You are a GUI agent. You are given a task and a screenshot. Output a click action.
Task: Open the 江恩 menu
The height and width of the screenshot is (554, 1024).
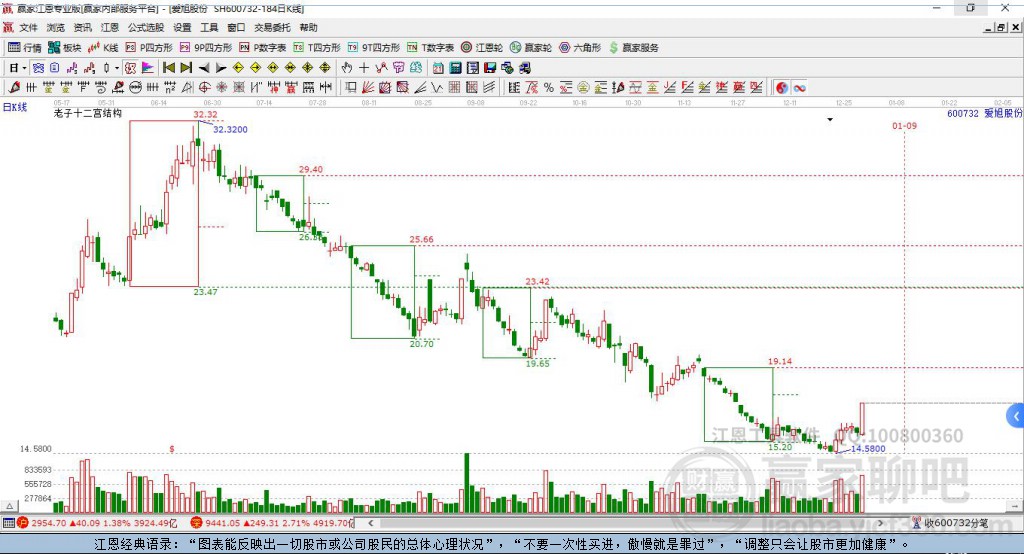coord(110,27)
